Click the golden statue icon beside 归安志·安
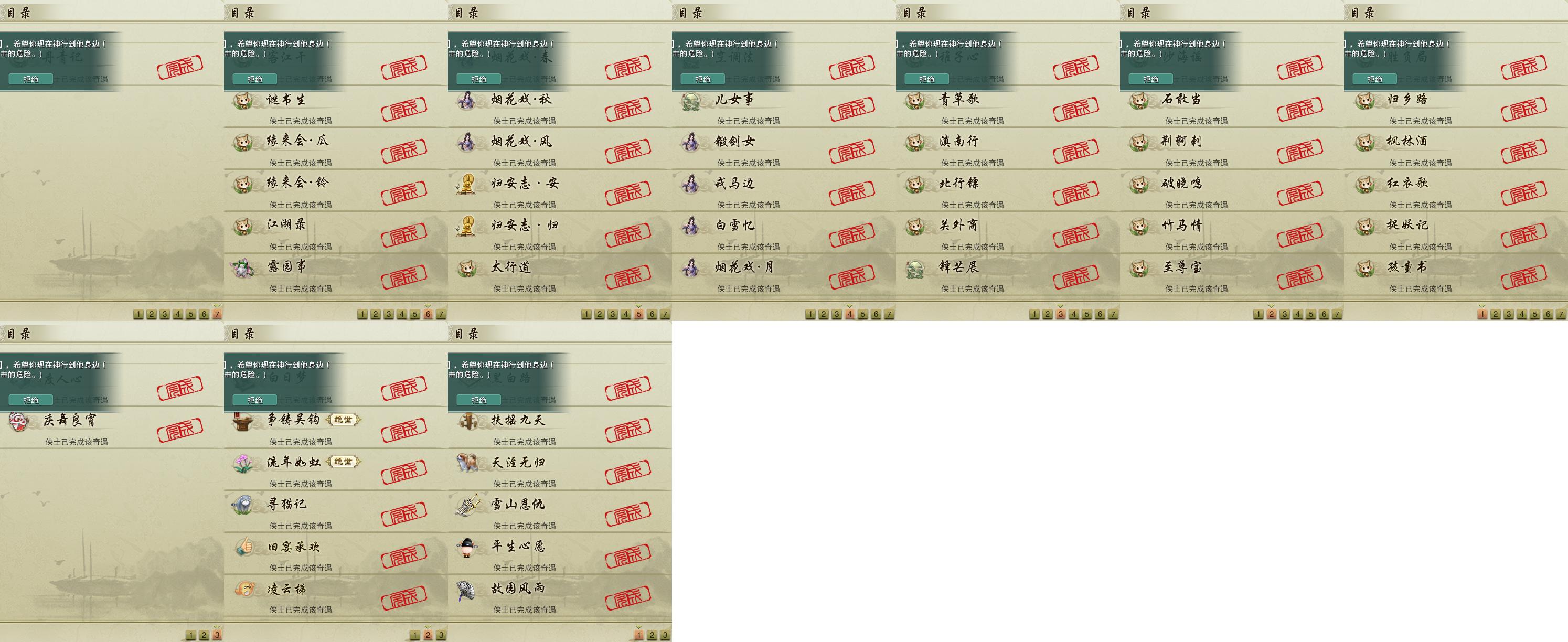Image resolution: width=1568 pixels, height=642 pixels. (x=466, y=184)
